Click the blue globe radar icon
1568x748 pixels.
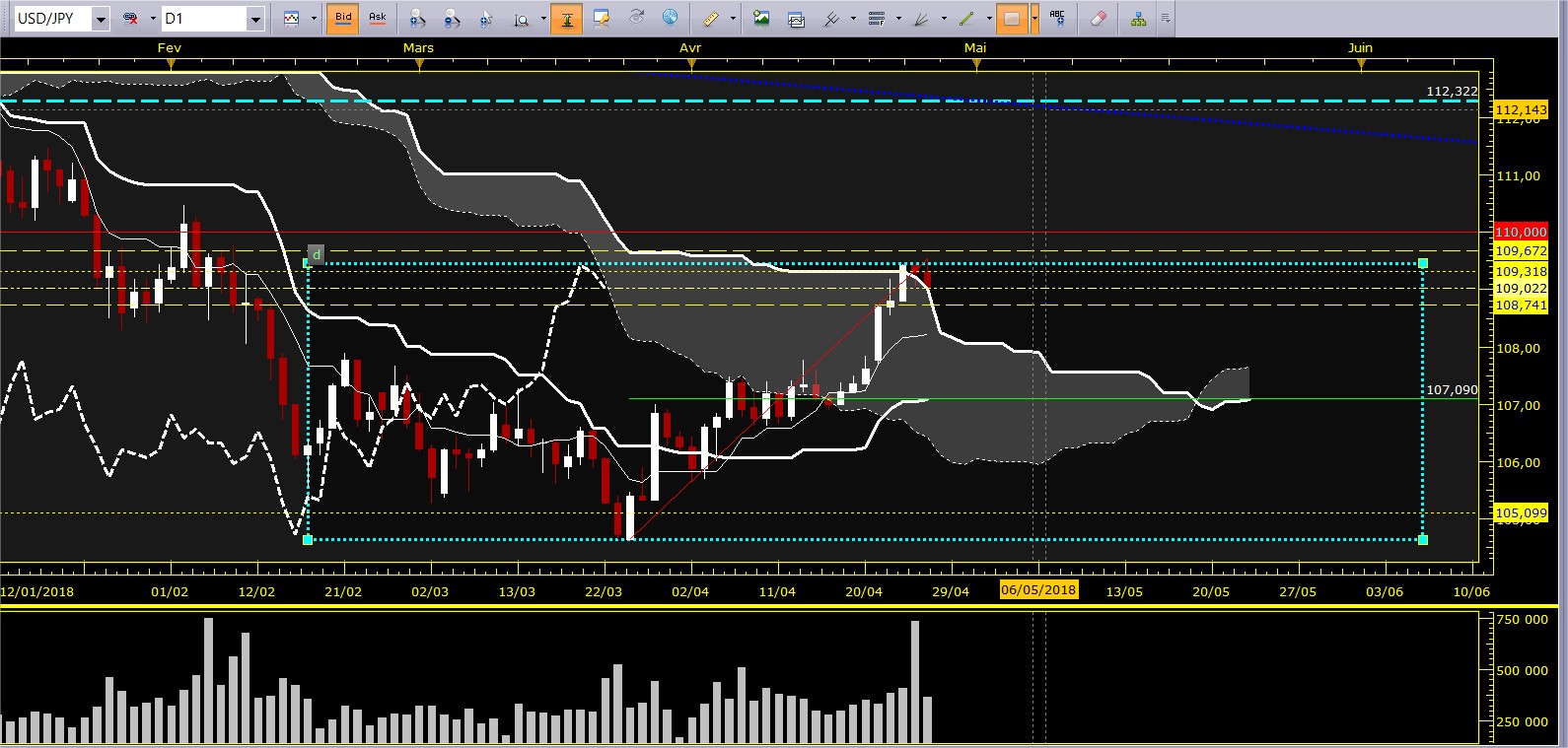click(x=671, y=19)
